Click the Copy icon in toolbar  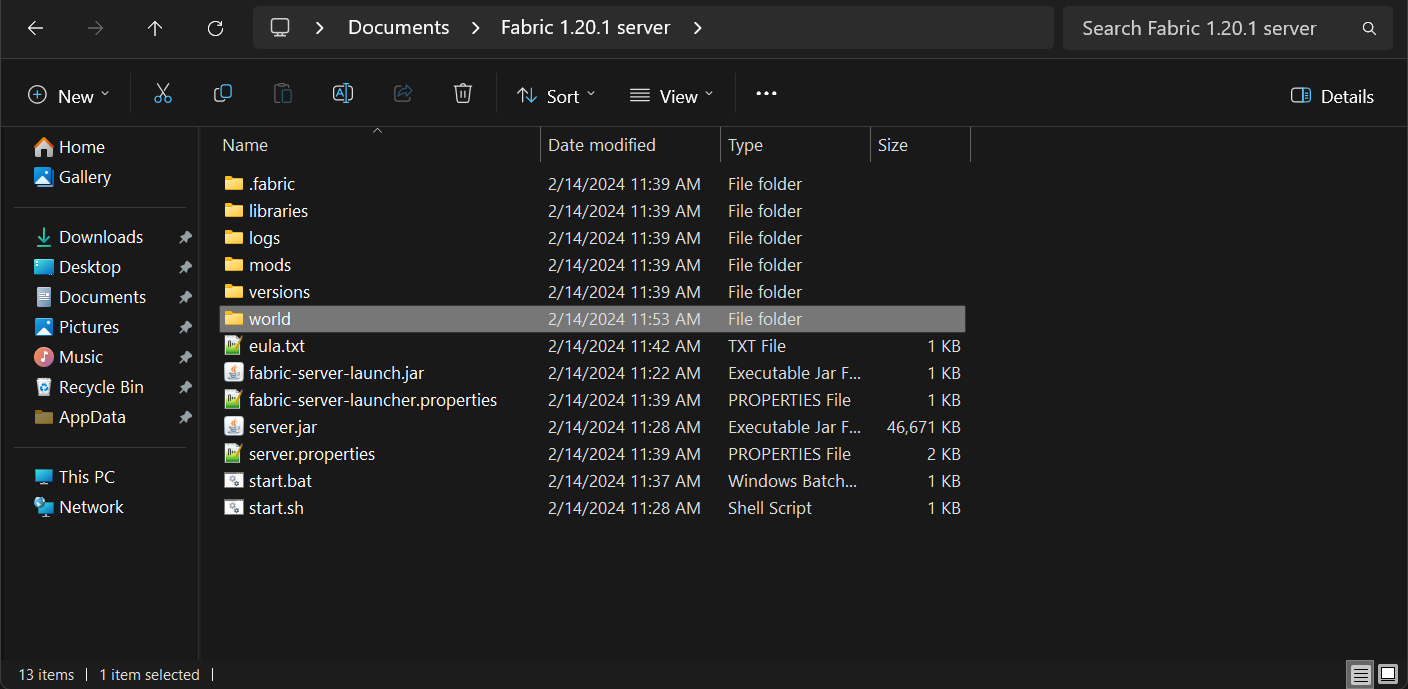tap(223, 94)
